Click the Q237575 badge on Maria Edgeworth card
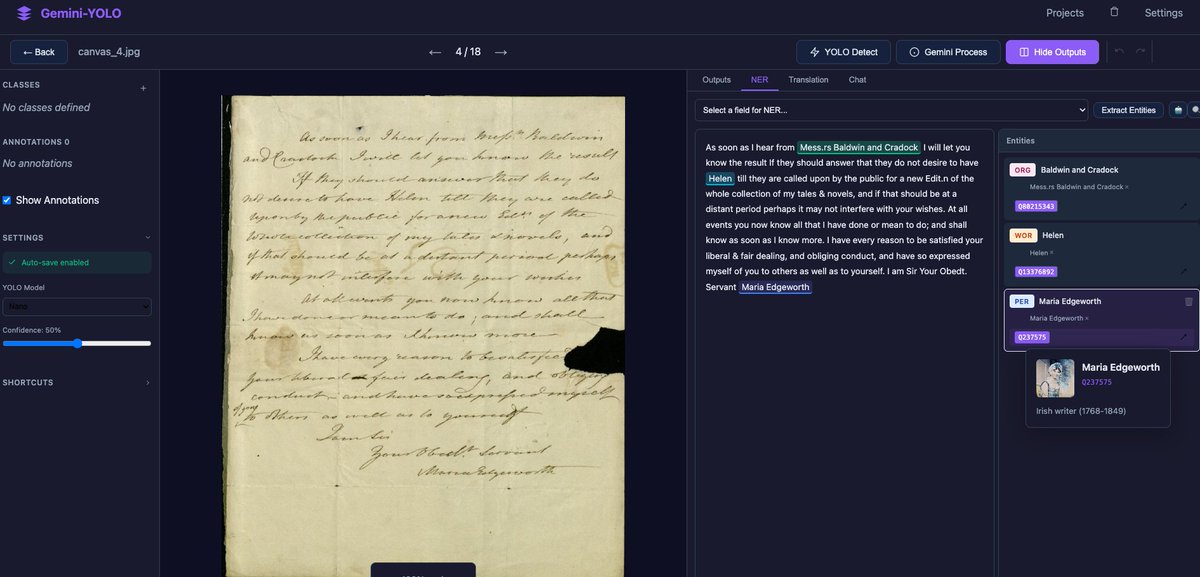 pos(1032,337)
